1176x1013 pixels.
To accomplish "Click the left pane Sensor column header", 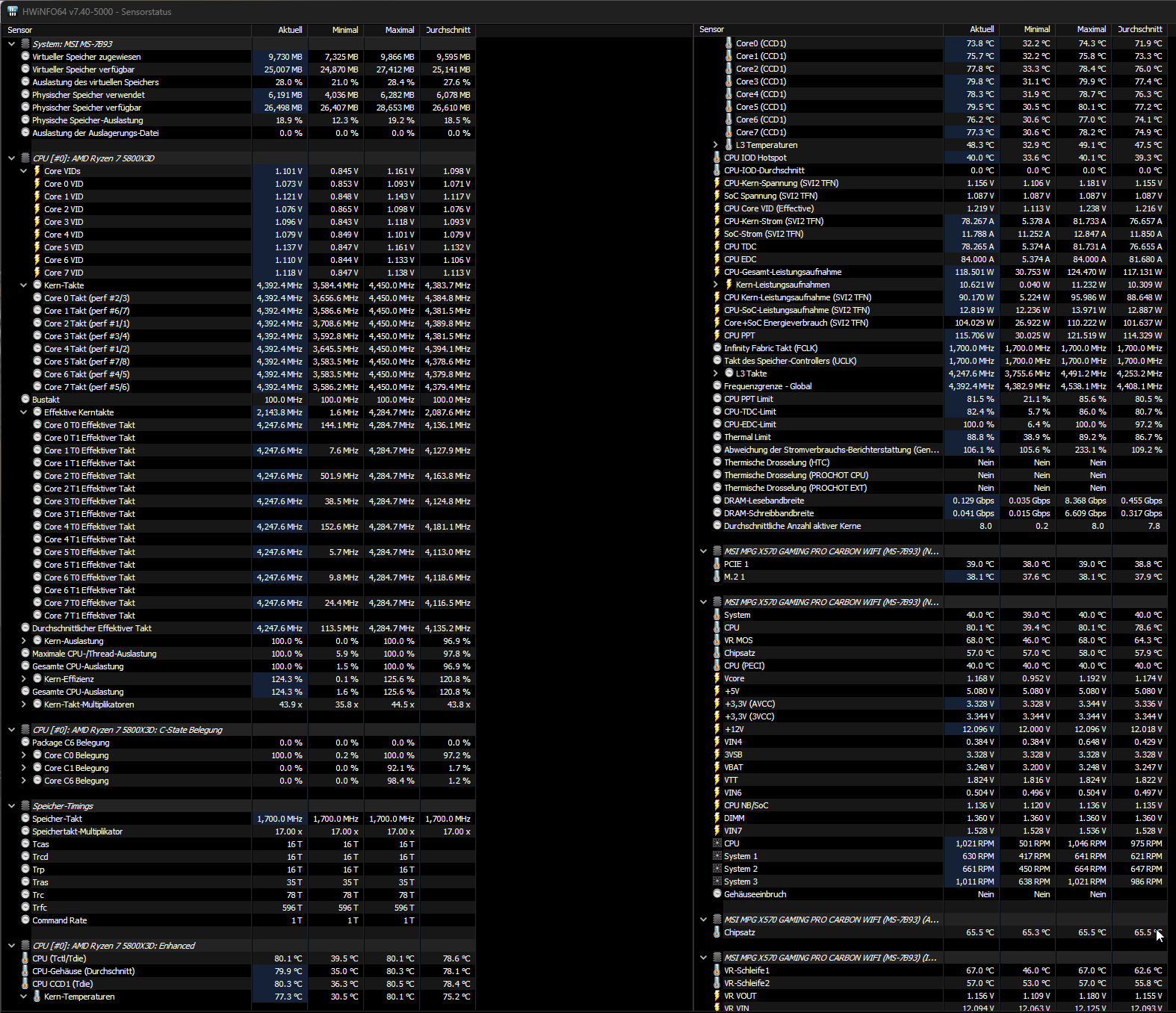I will [x=126, y=30].
